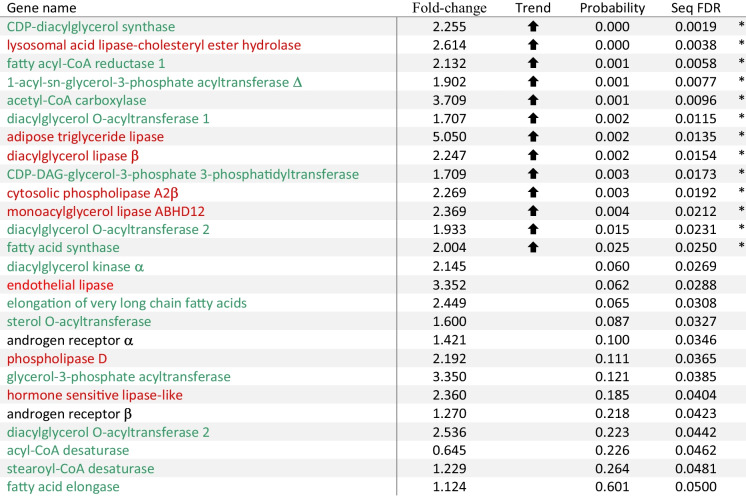Screen dimensions: 746x496
Task: Select the Trend column header
Action: [x=533, y=8]
